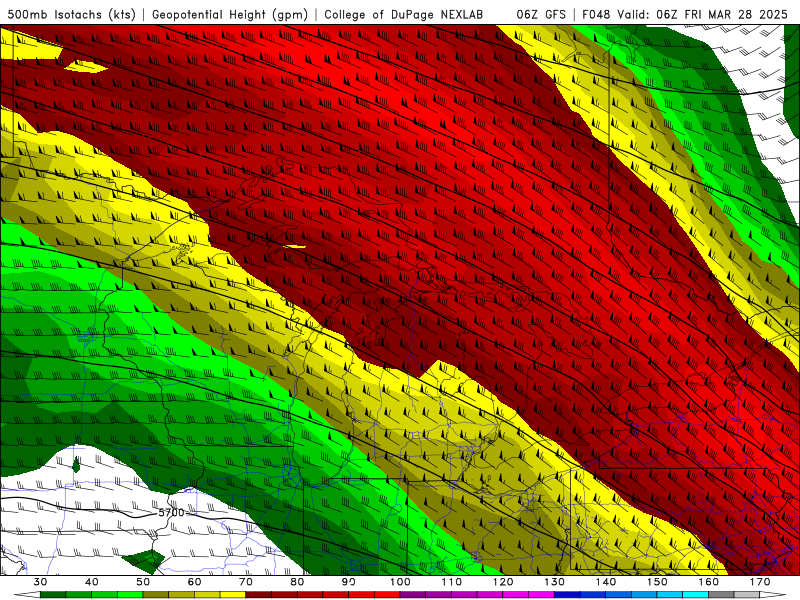Click the 120 value on the color scale
The width and height of the screenshot is (800, 600).
pyautogui.click(x=503, y=582)
